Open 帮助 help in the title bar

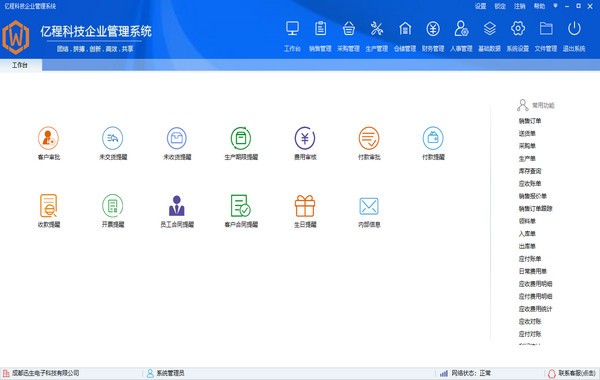539,6
